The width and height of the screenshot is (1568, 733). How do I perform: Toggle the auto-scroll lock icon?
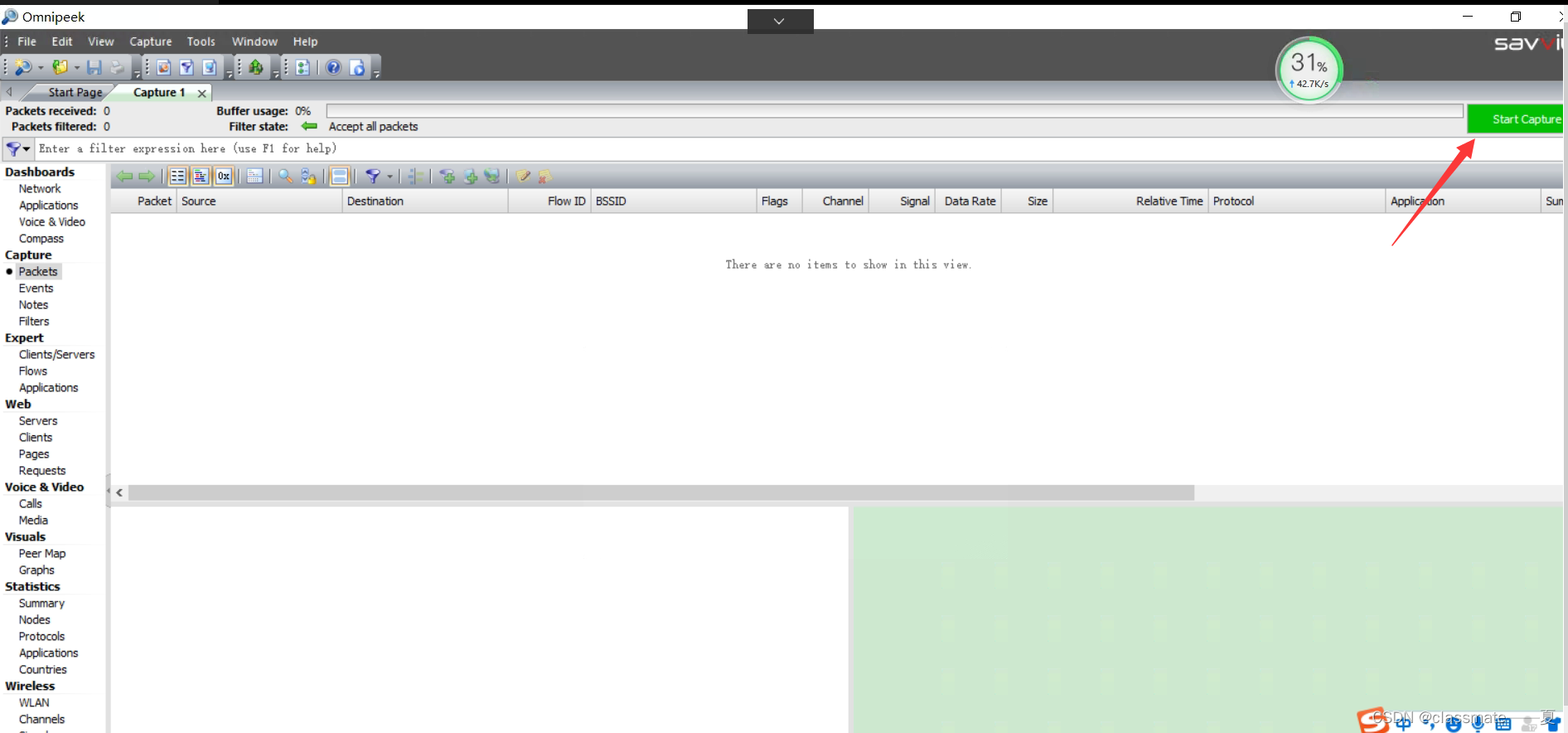pos(308,176)
